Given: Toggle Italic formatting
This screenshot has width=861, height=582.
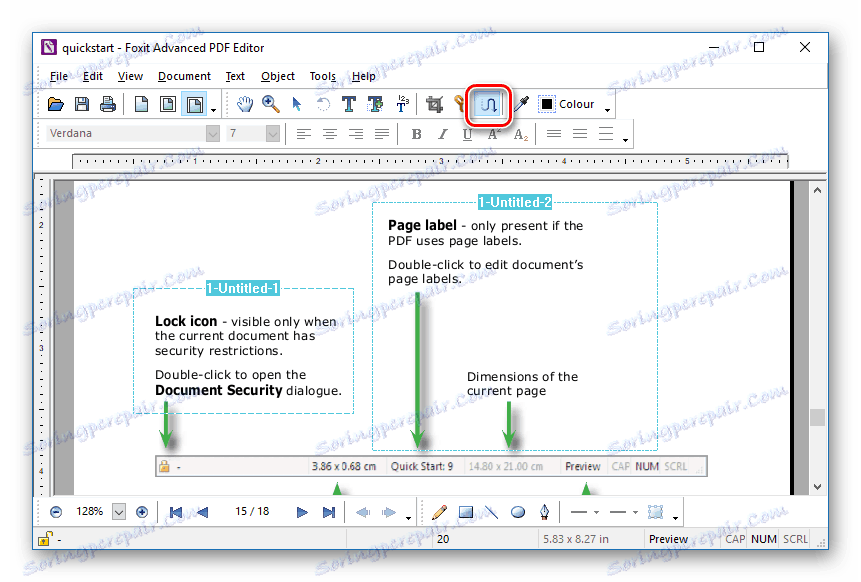Looking at the screenshot, I should click(x=442, y=133).
